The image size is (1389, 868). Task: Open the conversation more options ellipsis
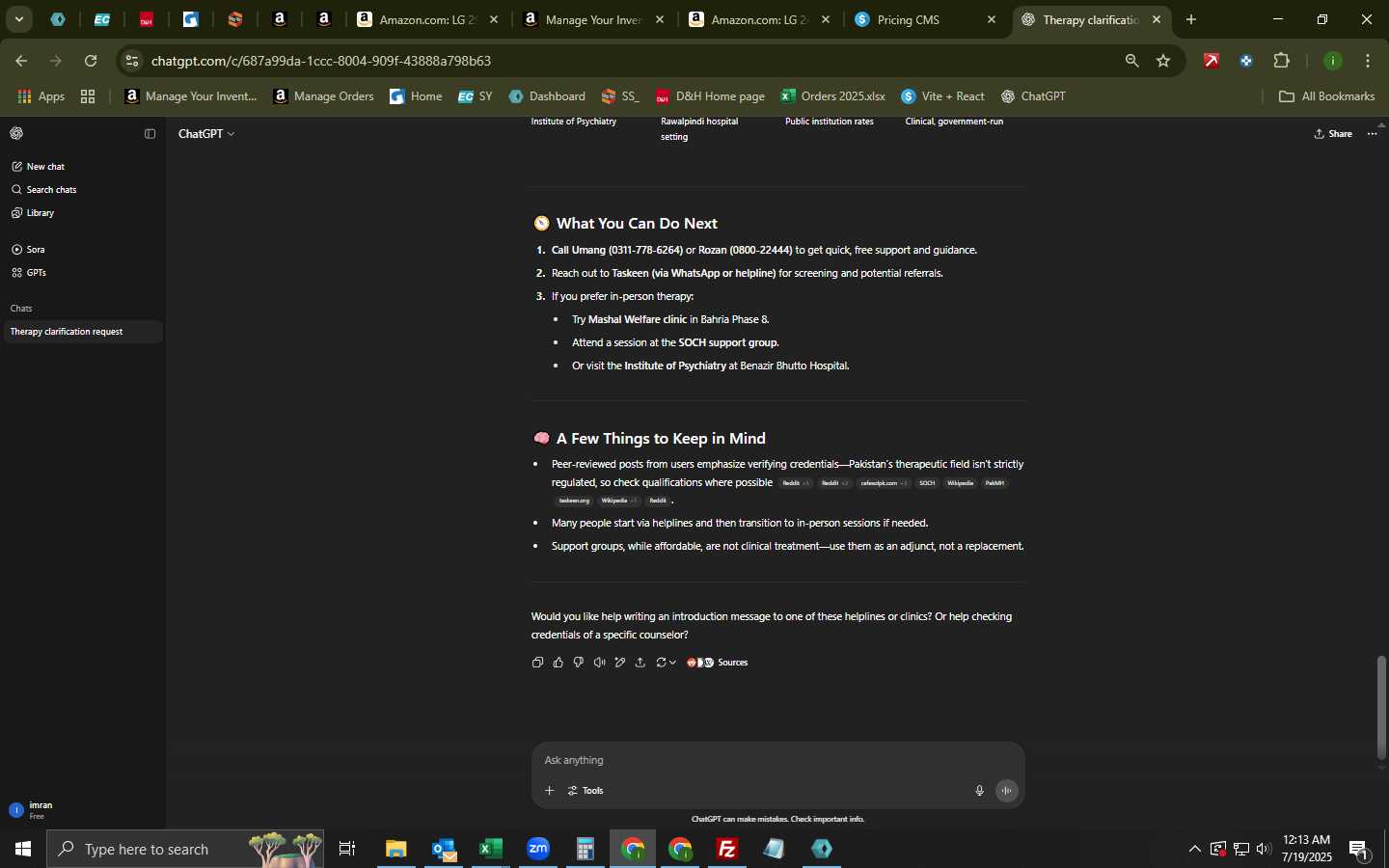(x=1373, y=134)
